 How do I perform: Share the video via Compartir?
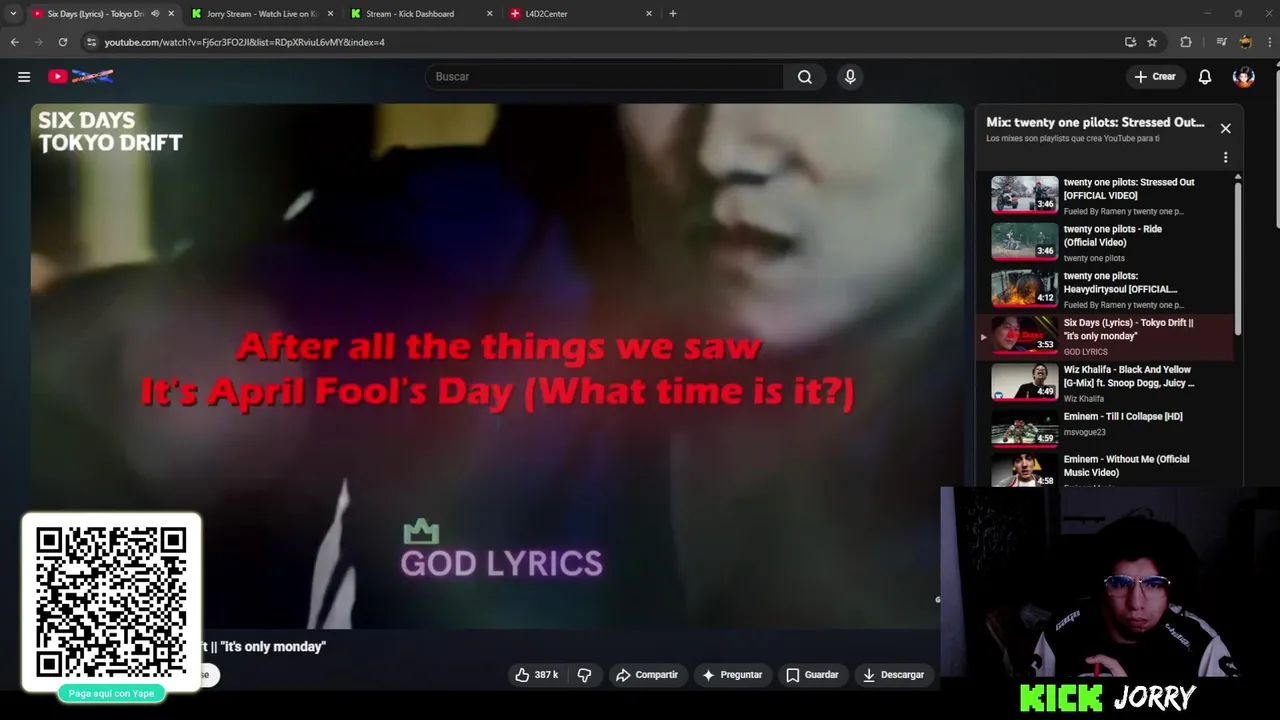tap(647, 675)
